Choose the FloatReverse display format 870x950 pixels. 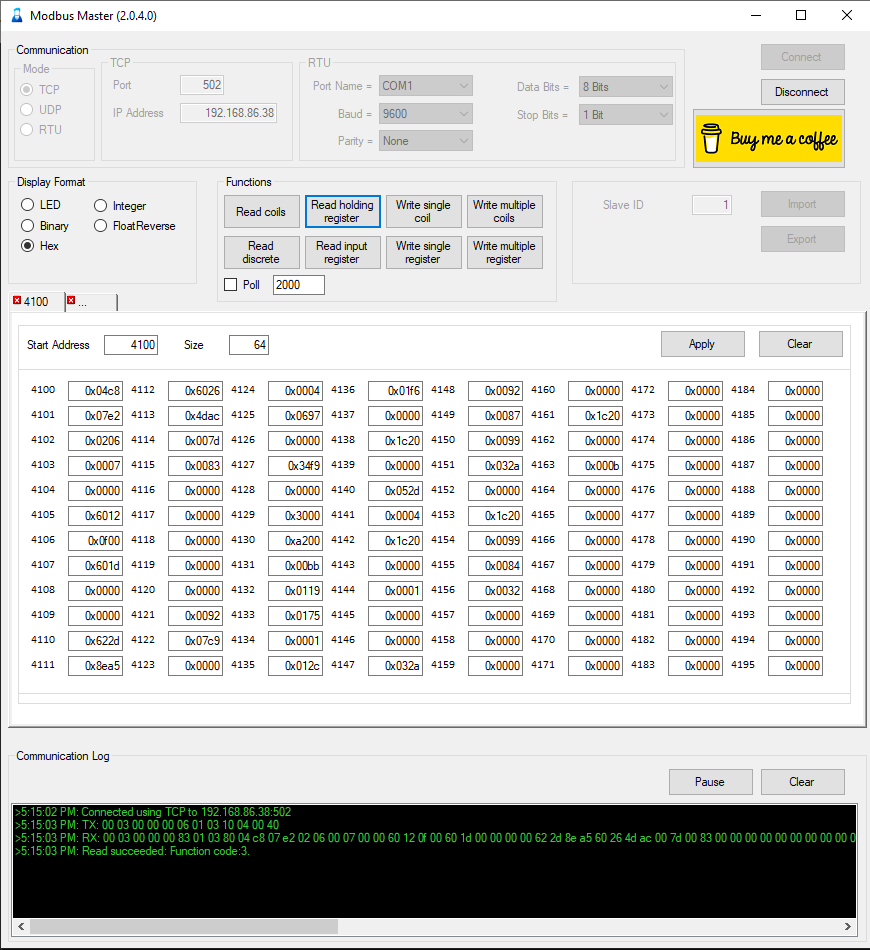101,226
